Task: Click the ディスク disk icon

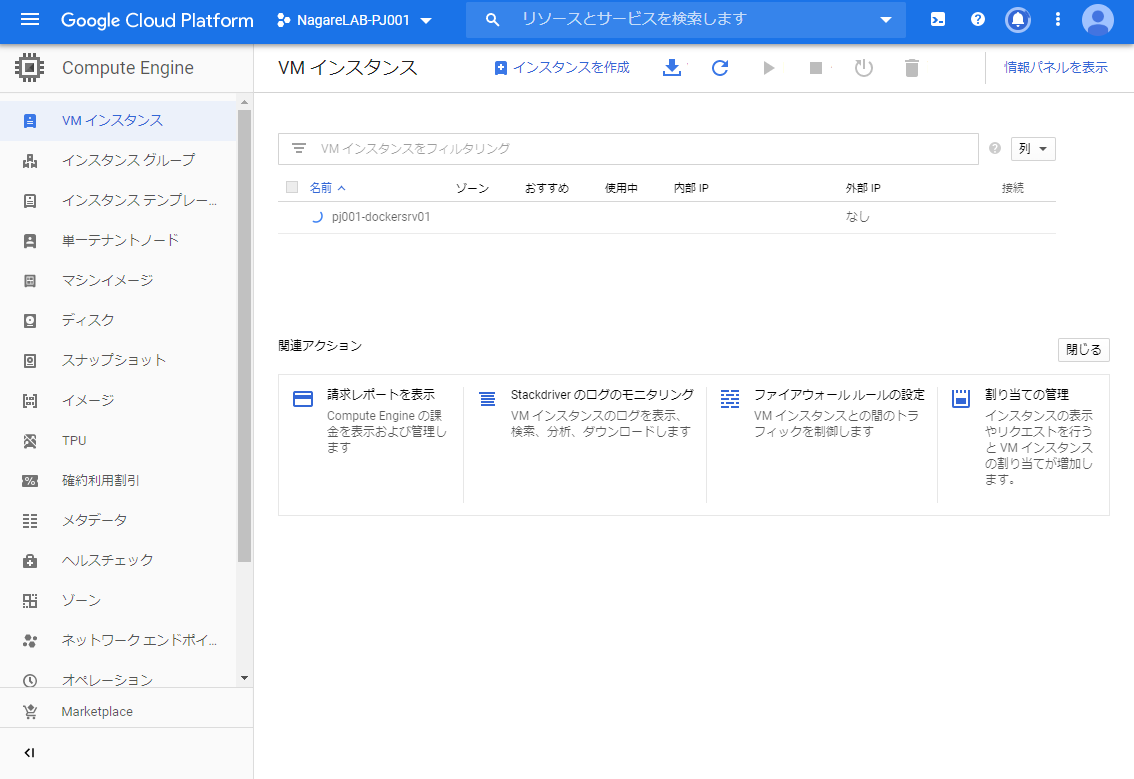Action: pyautogui.click(x=30, y=320)
